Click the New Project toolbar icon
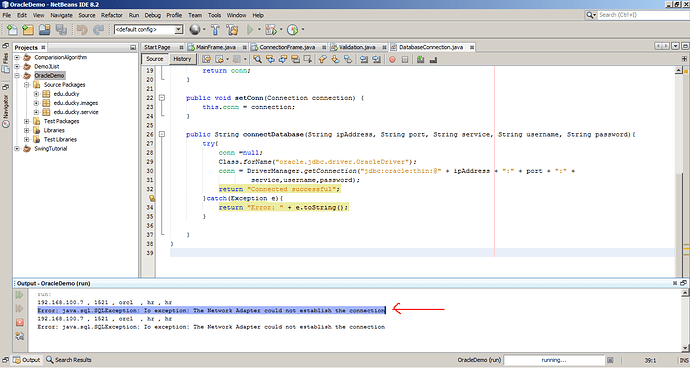690x368 pixels. click(x=28, y=29)
